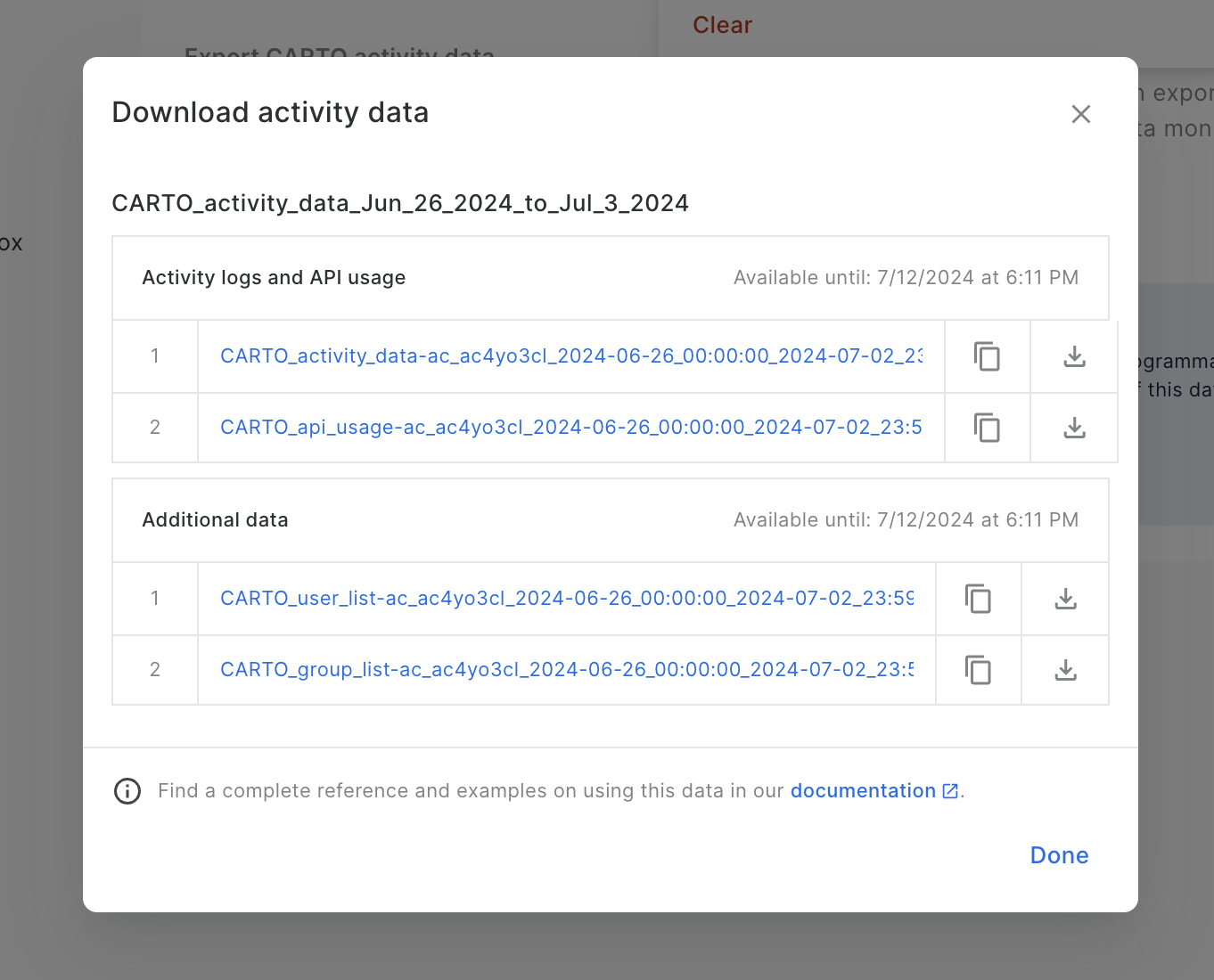Copy the CARTO_user_list file link
1214x980 pixels.
pos(978,599)
